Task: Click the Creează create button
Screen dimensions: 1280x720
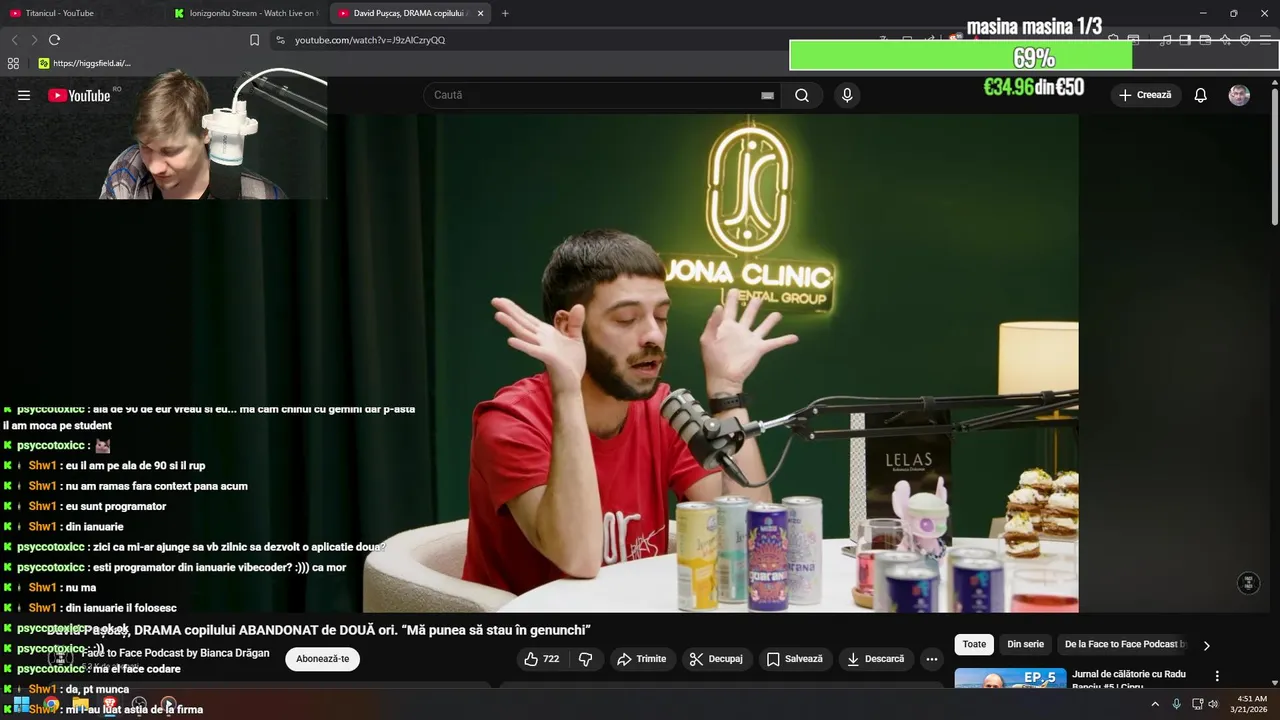Action: pyautogui.click(x=1145, y=95)
